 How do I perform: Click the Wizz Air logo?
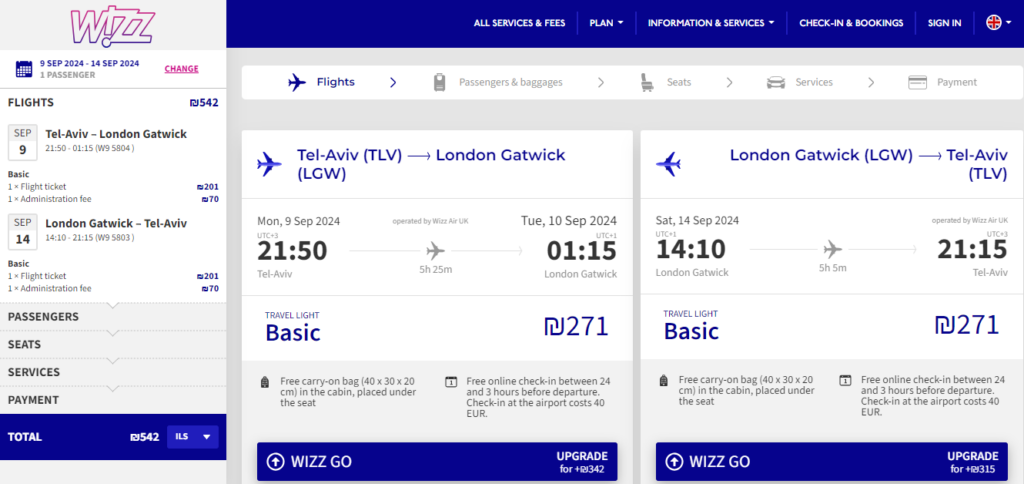point(112,25)
